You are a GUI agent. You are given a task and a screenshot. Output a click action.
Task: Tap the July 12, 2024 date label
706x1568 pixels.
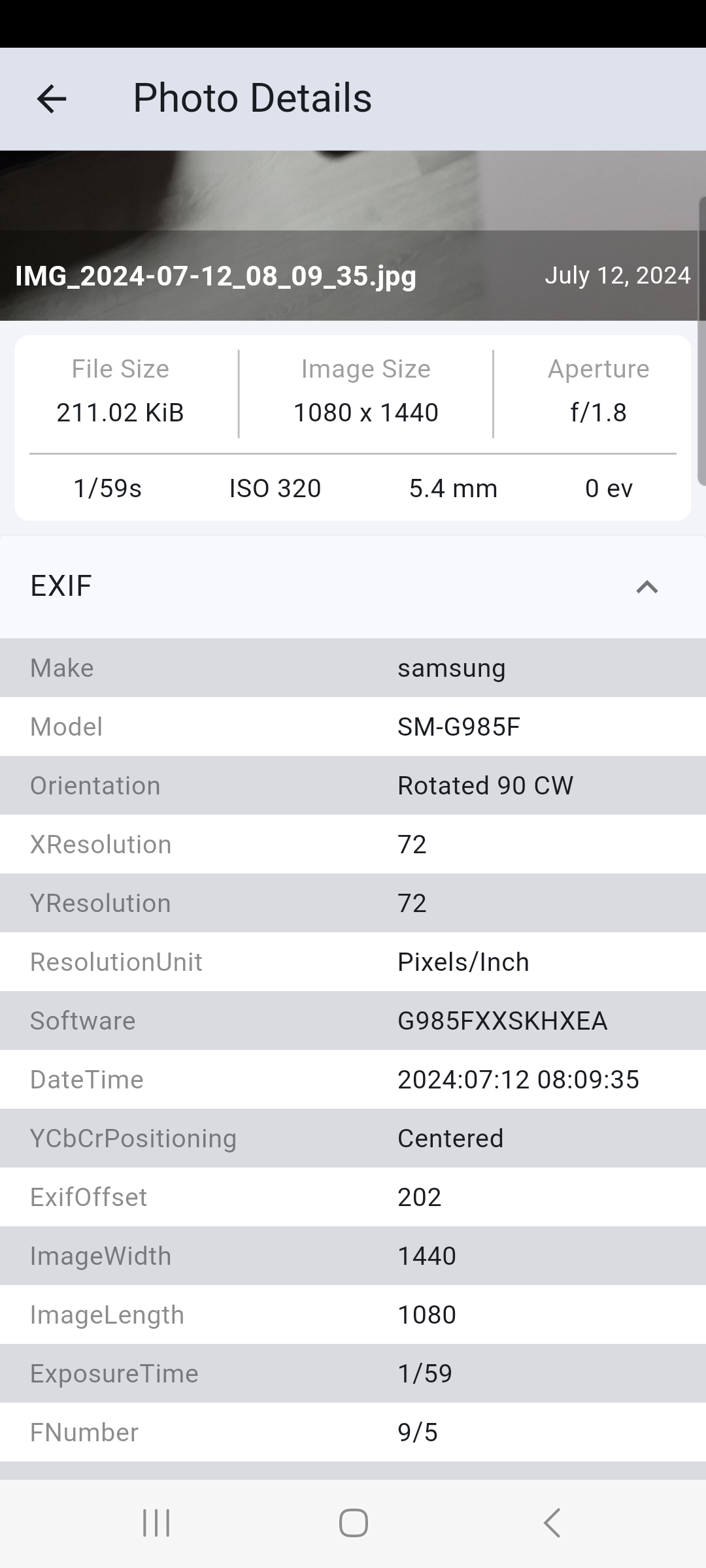point(617,275)
